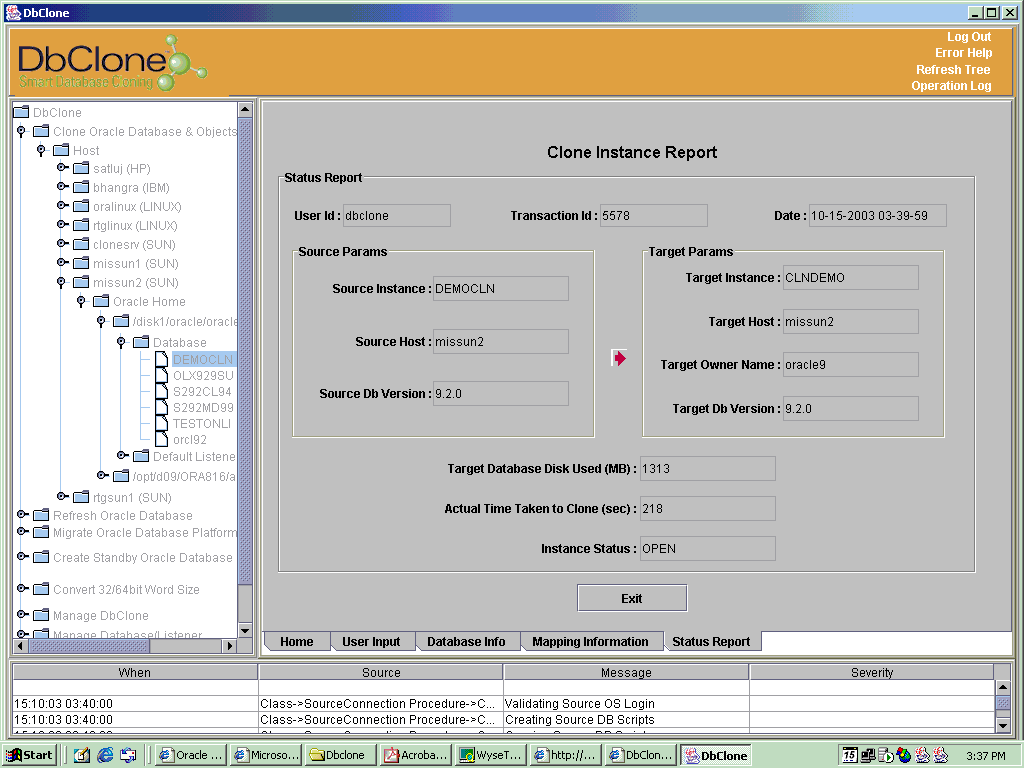Click the When column header in the log
This screenshot has width=1024, height=768.
point(135,672)
